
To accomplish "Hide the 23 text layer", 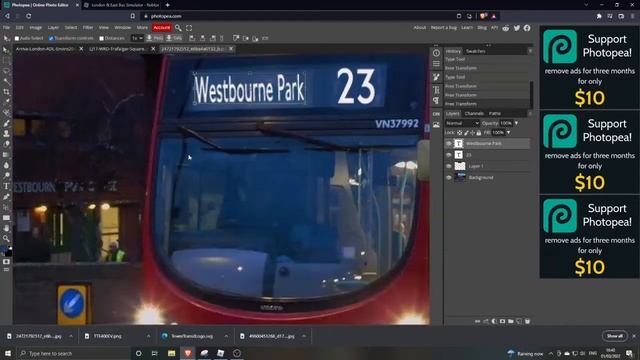I will click(449, 155).
